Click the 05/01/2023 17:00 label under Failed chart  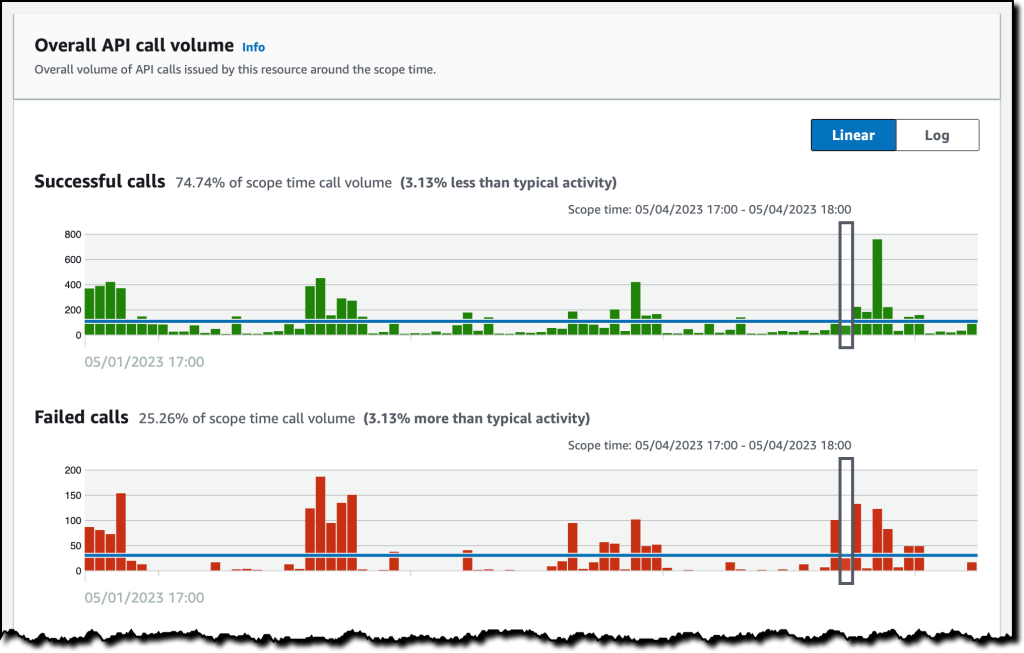(x=144, y=597)
